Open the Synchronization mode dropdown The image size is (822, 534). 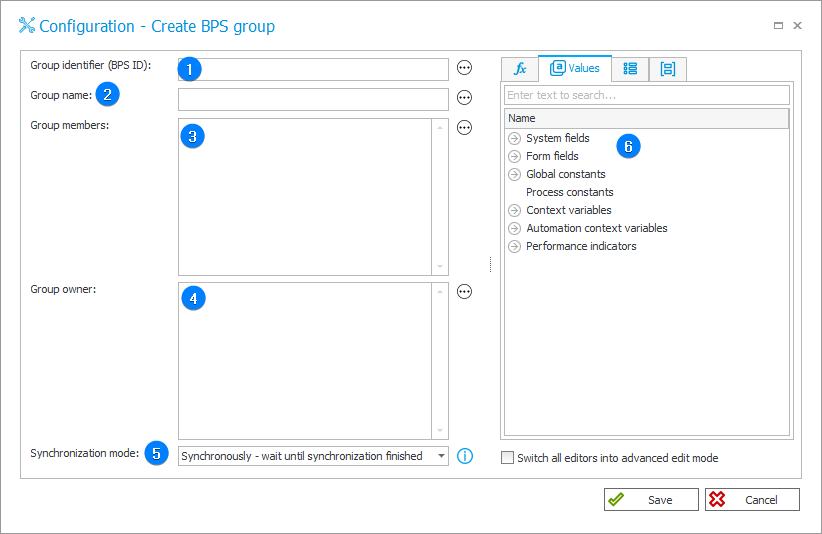coord(441,456)
